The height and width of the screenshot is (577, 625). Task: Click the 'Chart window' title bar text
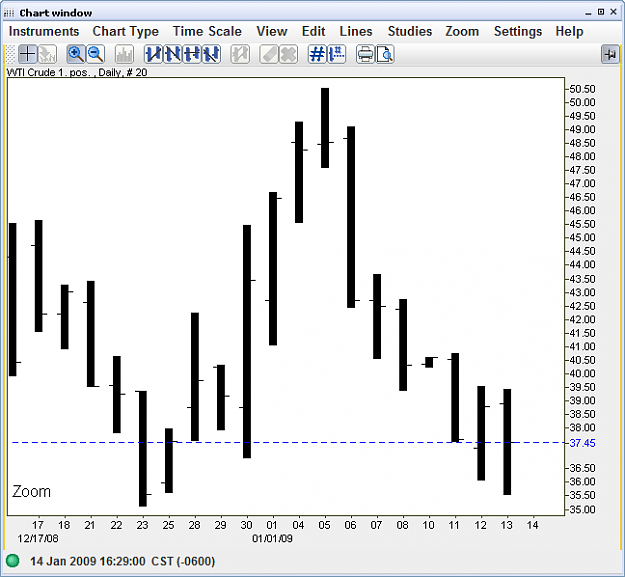click(56, 13)
